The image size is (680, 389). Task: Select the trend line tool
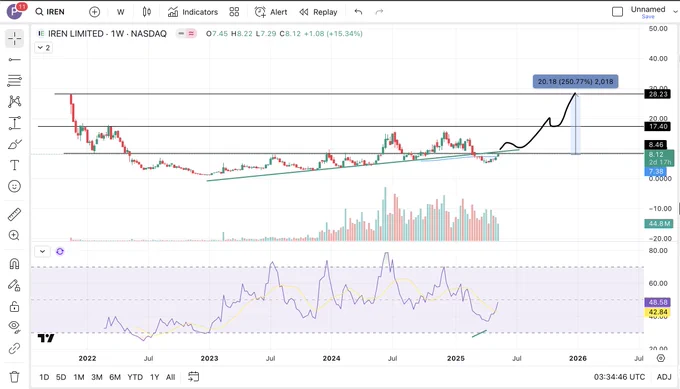(14, 59)
